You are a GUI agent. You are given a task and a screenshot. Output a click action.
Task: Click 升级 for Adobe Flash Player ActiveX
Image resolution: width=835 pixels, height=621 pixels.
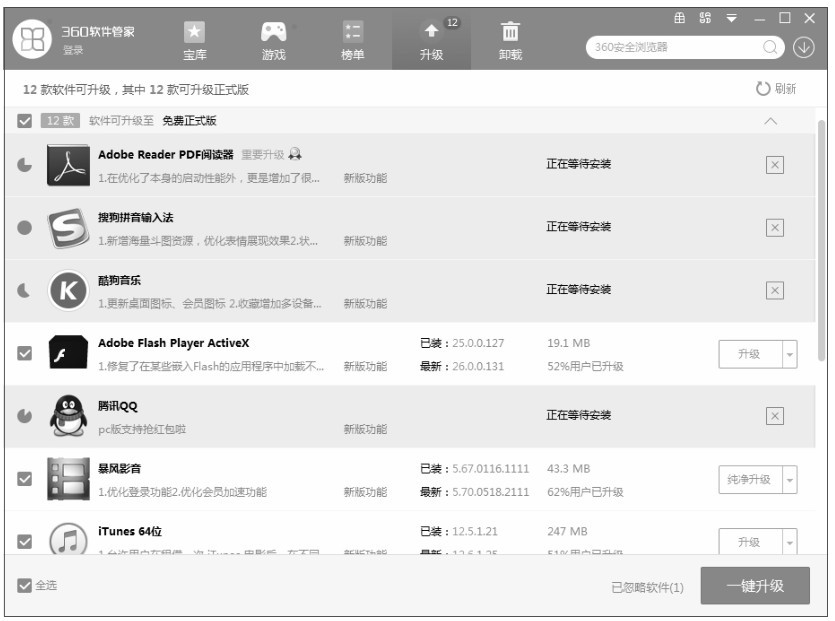coord(750,354)
